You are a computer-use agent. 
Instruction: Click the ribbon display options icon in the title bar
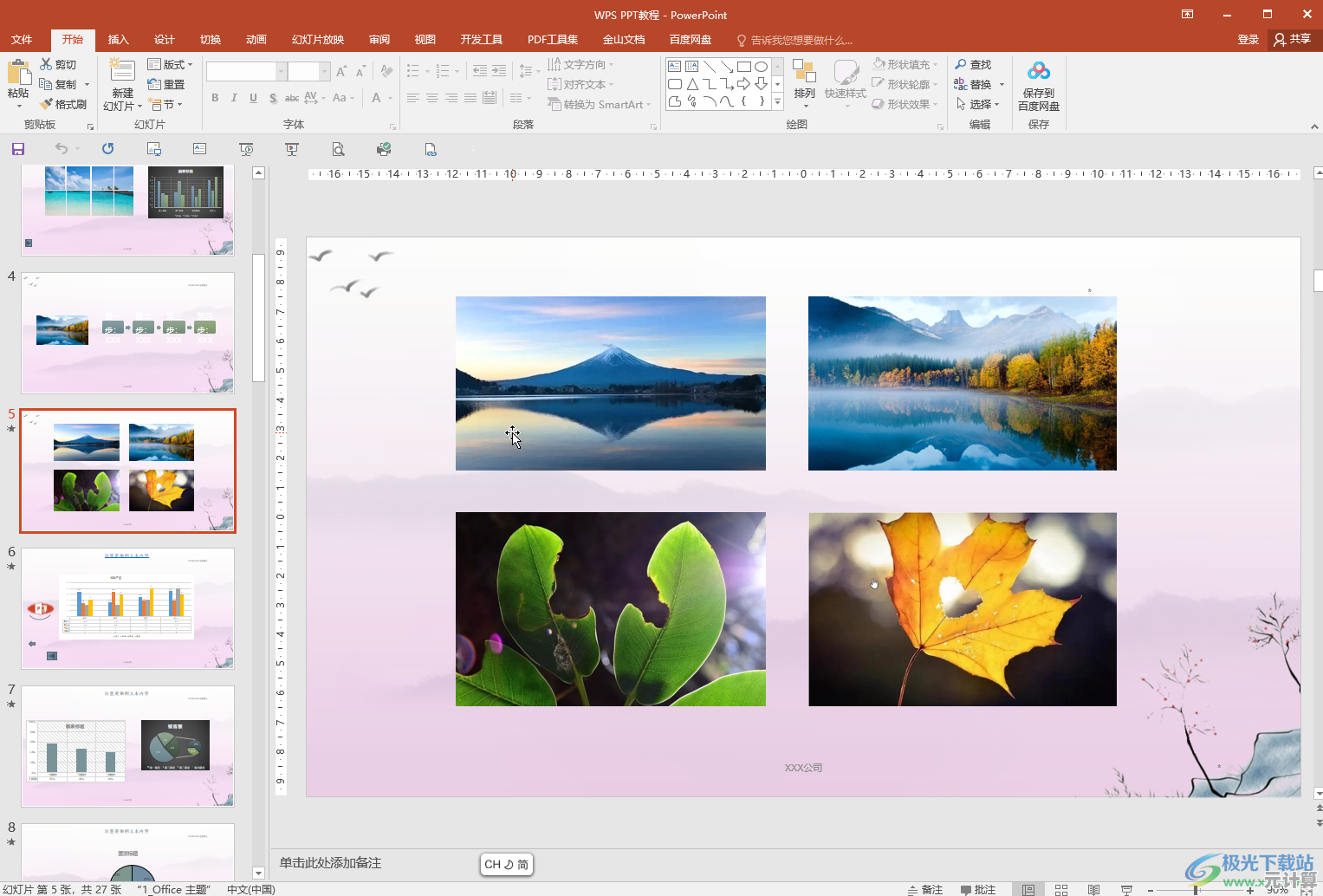(1187, 14)
